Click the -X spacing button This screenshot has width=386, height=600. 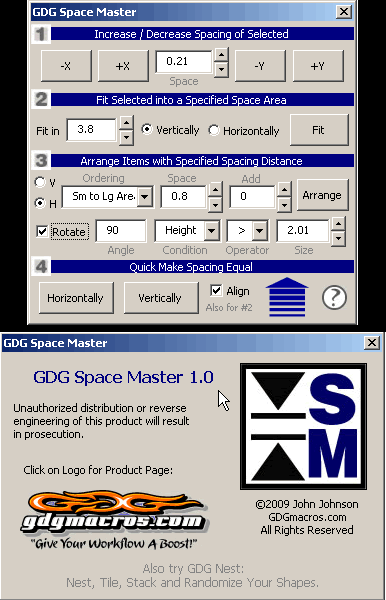66,66
